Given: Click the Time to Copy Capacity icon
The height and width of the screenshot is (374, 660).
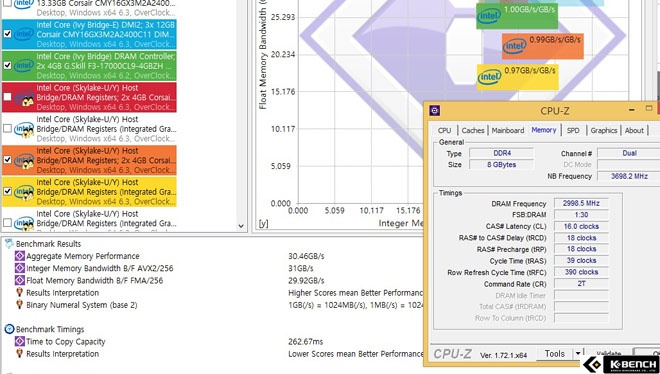Looking at the screenshot, I should point(20,342).
